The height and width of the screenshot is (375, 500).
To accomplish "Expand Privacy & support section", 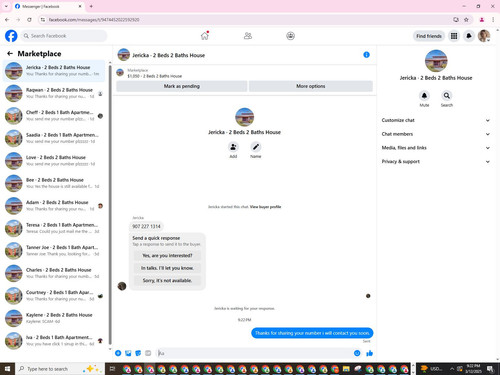I will tap(436, 161).
